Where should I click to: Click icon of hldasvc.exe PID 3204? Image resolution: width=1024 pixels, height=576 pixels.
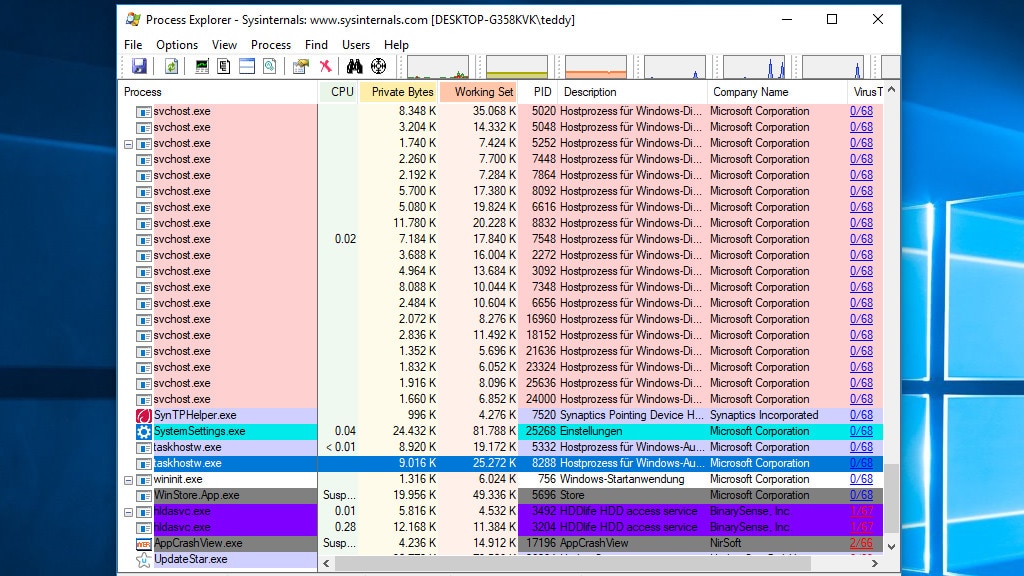click(144, 528)
